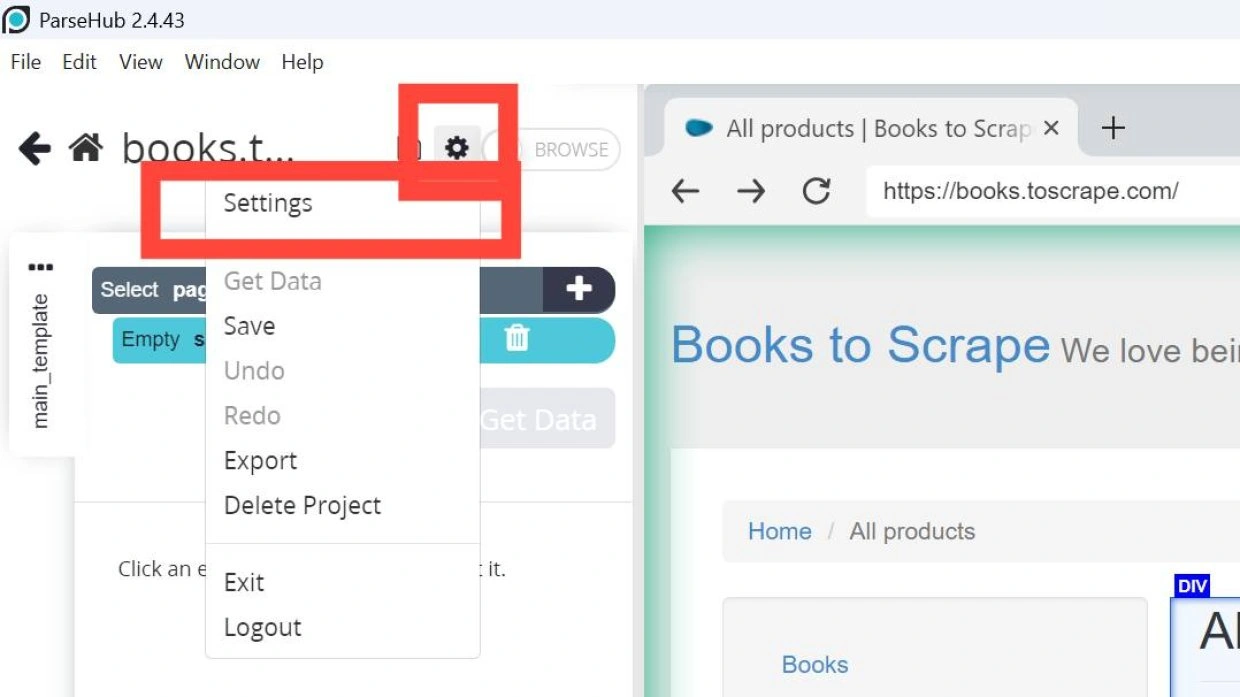The width and height of the screenshot is (1240, 697).
Task: Click the blue DIV element tag
Action: pyautogui.click(x=1192, y=586)
